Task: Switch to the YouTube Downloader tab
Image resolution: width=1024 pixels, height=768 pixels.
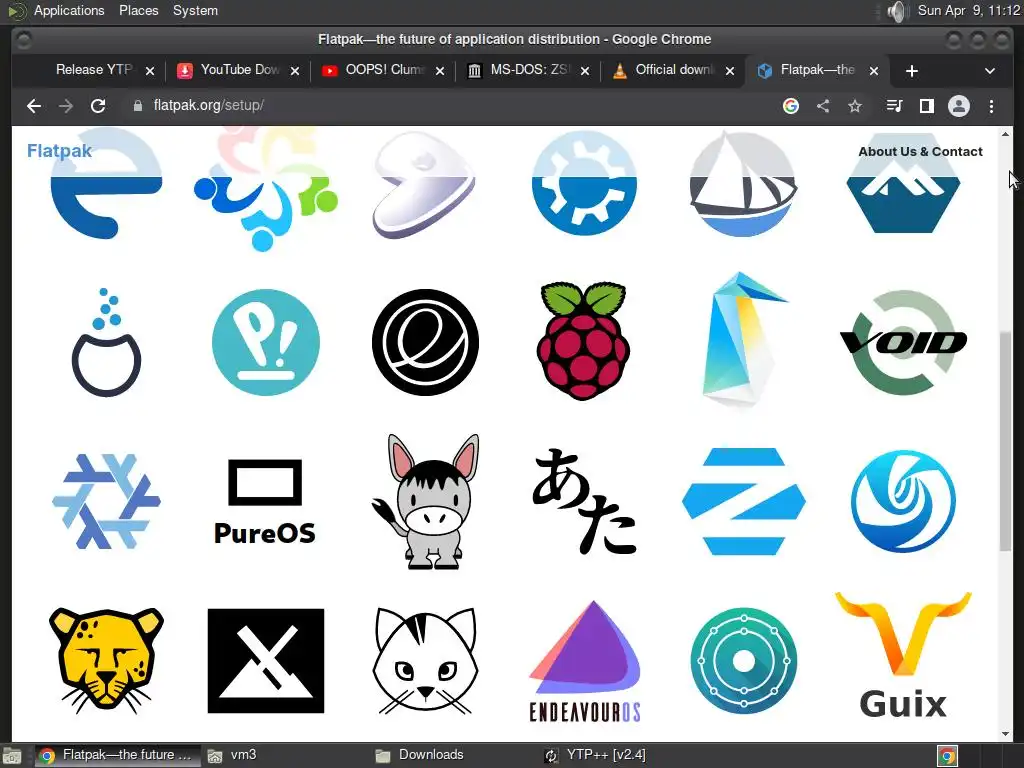Action: click(x=239, y=70)
